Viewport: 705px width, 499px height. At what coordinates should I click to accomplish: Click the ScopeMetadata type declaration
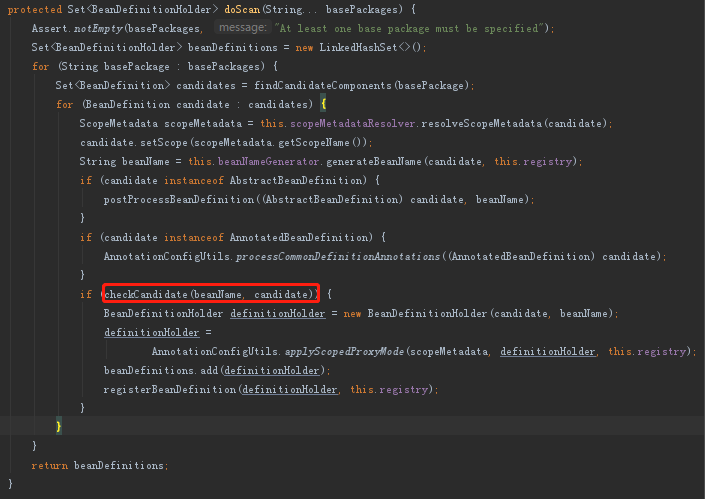(119, 123)
